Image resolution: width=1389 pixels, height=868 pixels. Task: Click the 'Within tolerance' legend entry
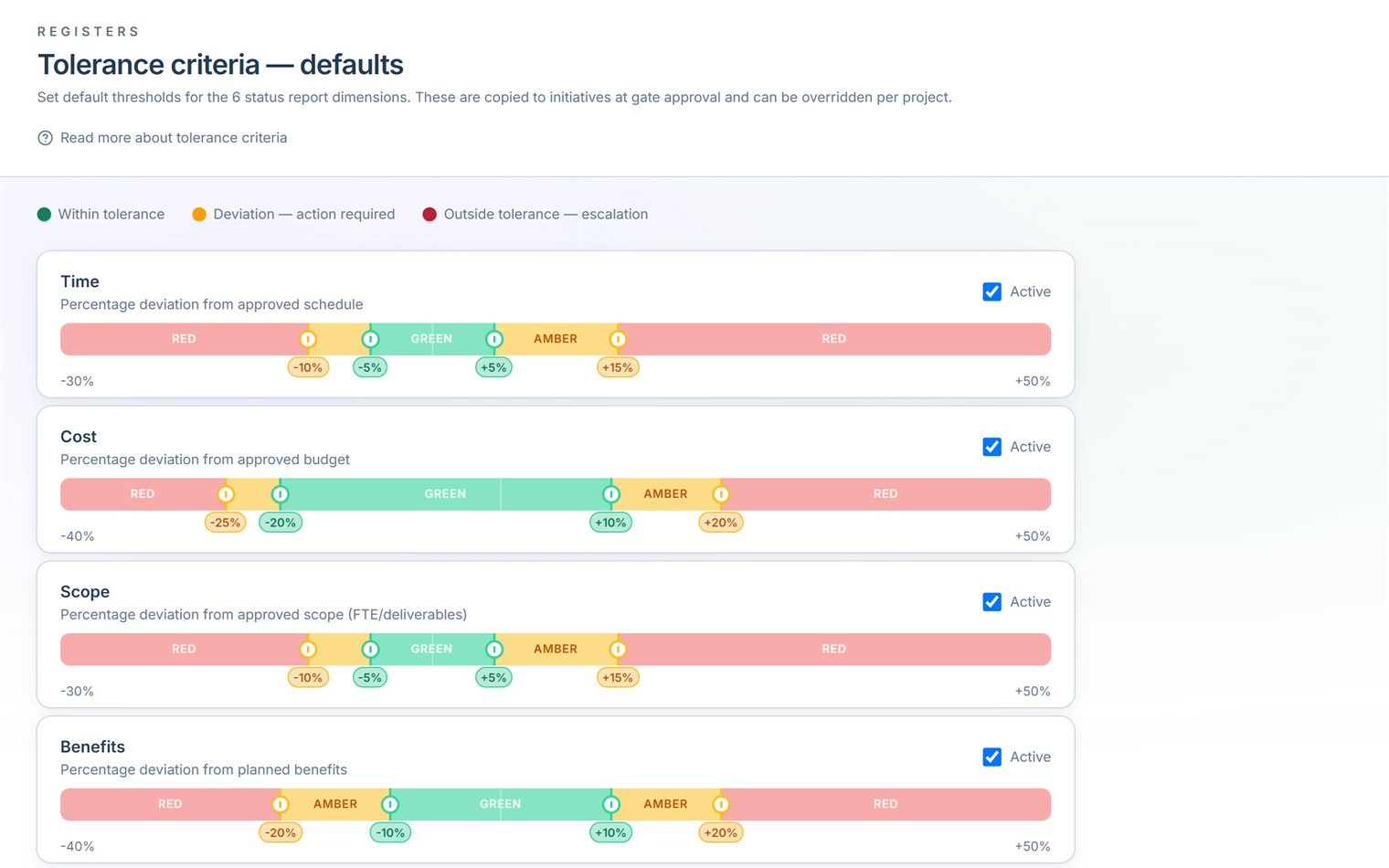101,214
